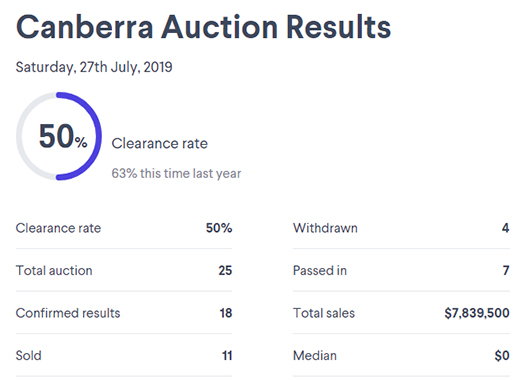Click the 50% clearance rate circular gauge
Screen dimensions: 531x380
pyautogui.click(x=59, y=136)
